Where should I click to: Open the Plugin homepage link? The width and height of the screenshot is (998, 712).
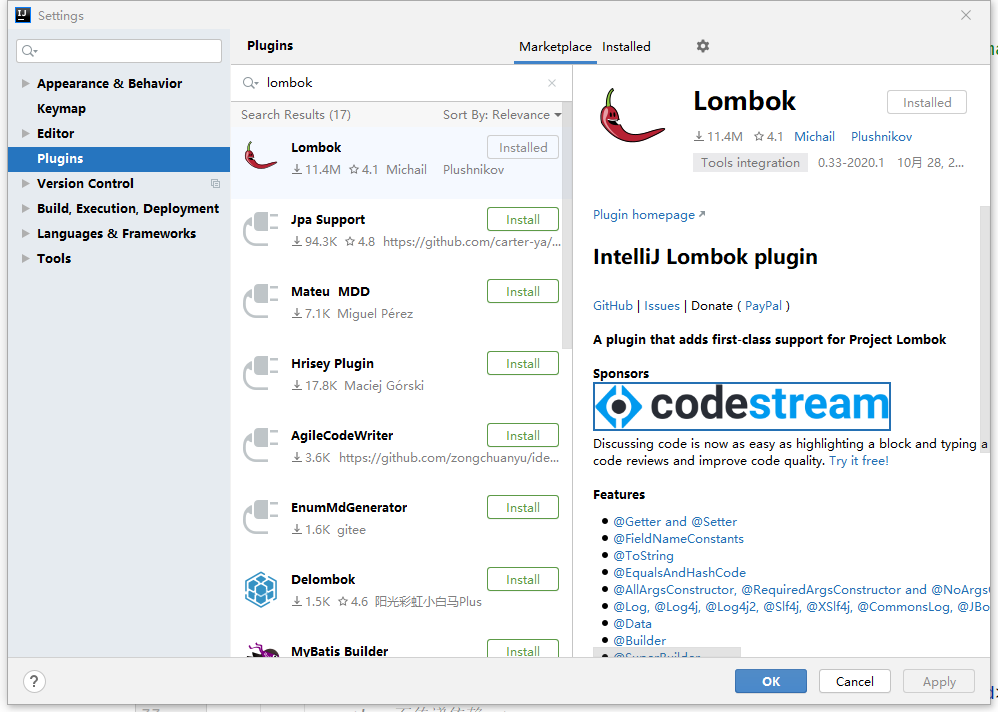(x=649, y=214)
